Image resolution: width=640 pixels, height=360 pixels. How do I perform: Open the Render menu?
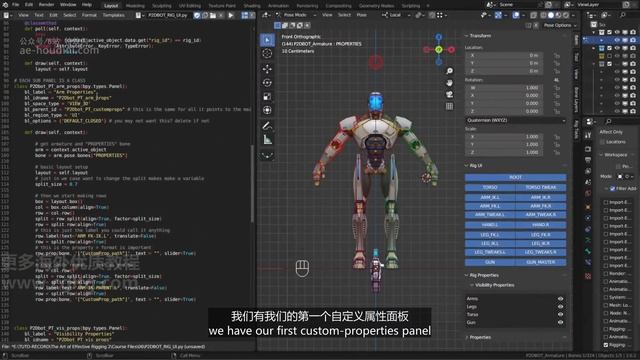[x=47, y=5]
